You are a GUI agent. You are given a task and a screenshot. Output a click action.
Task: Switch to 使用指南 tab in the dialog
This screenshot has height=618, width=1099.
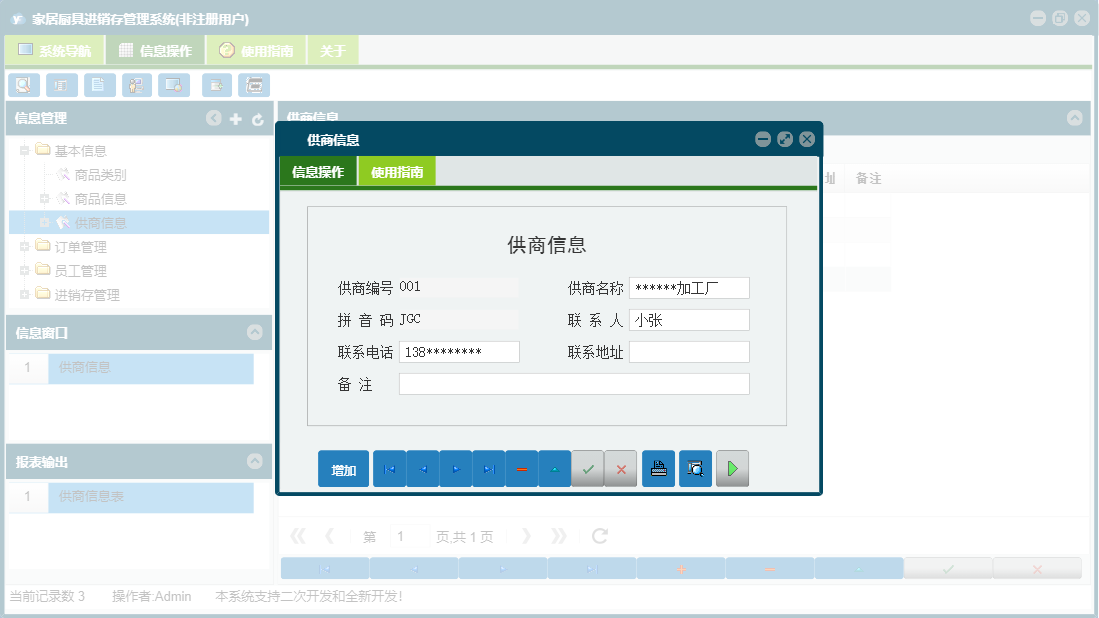[397, 172]
